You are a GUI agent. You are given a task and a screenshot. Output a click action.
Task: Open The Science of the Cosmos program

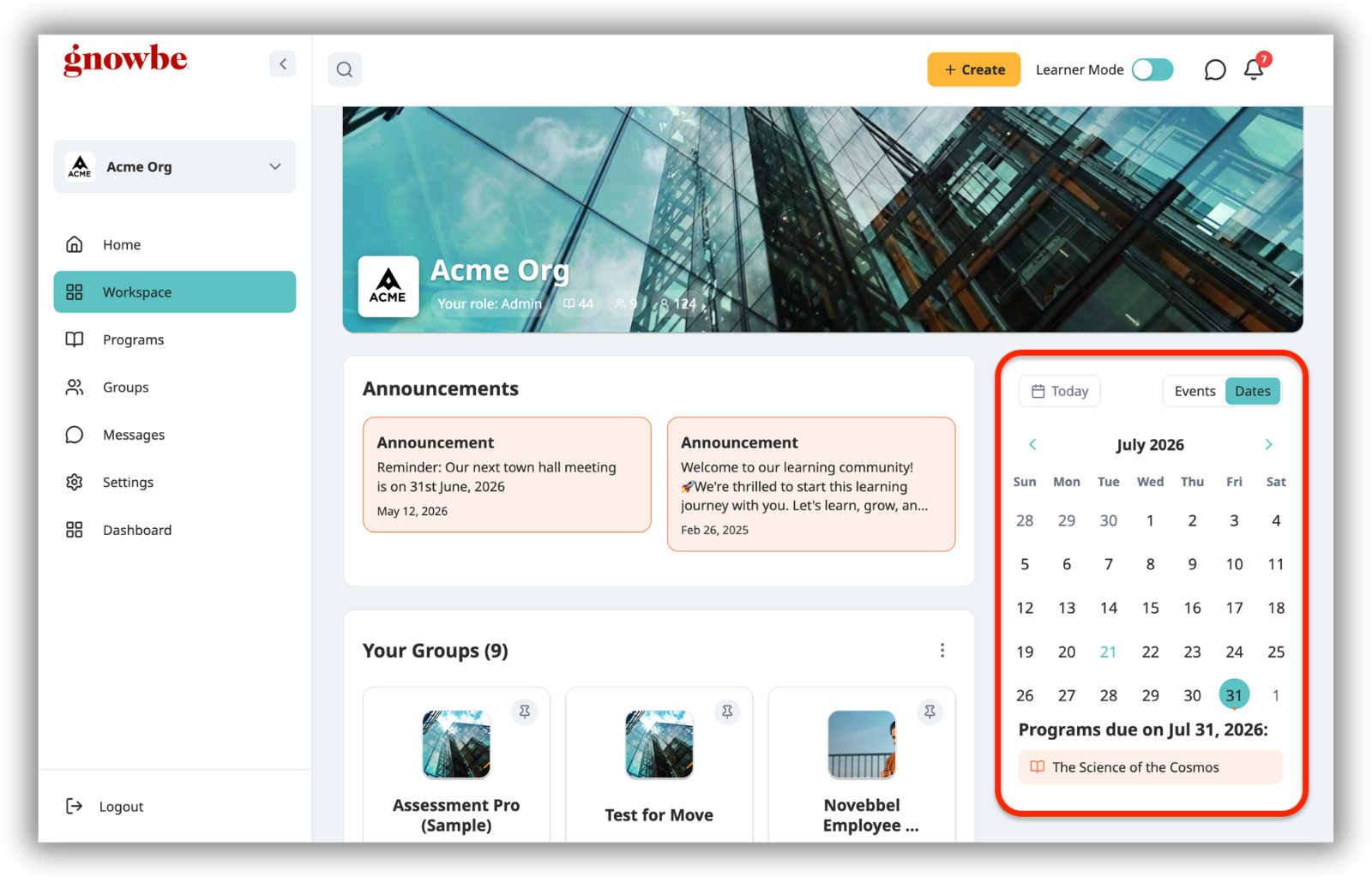point(1151,767)
